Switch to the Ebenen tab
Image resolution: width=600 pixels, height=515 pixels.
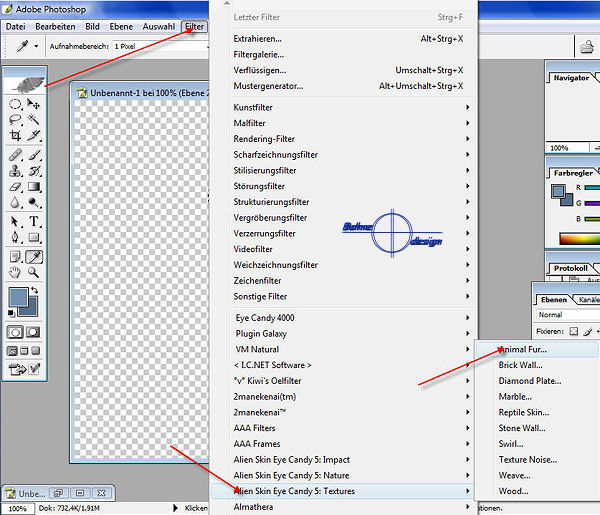tap(553, 300)
